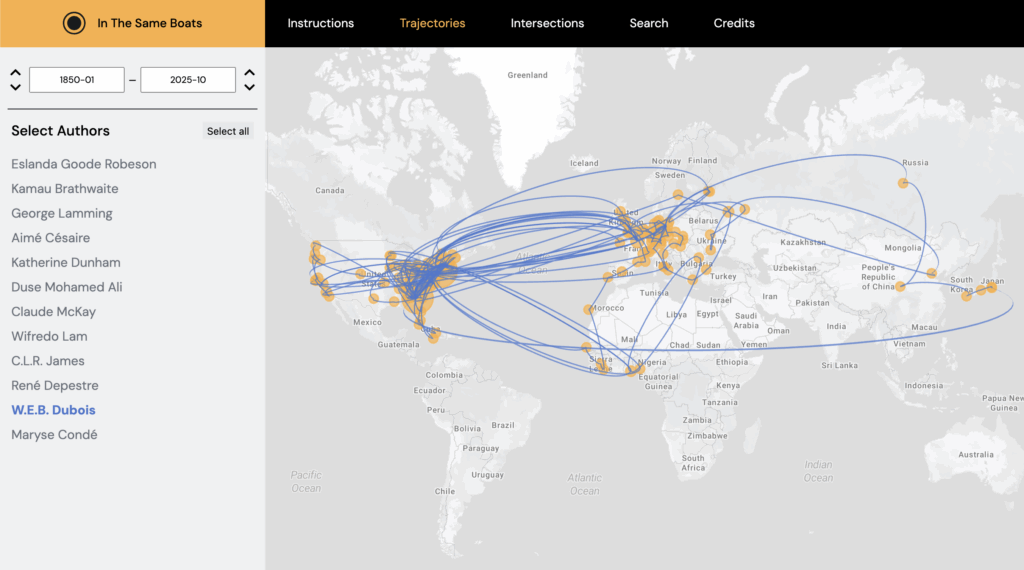The width and height of the screenshot is (1024, 570).
Task: Select author Wifredo Lam
Action: pyautogui.click(x=49, y=336)
